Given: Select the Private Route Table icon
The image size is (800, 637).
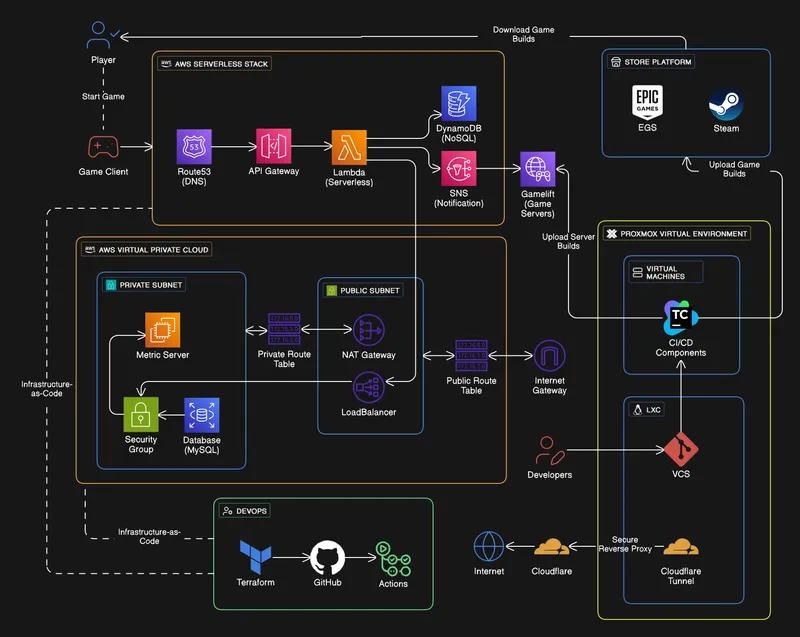Looking at the screenshot, I should pyautogui.click(x=284, y=329).
